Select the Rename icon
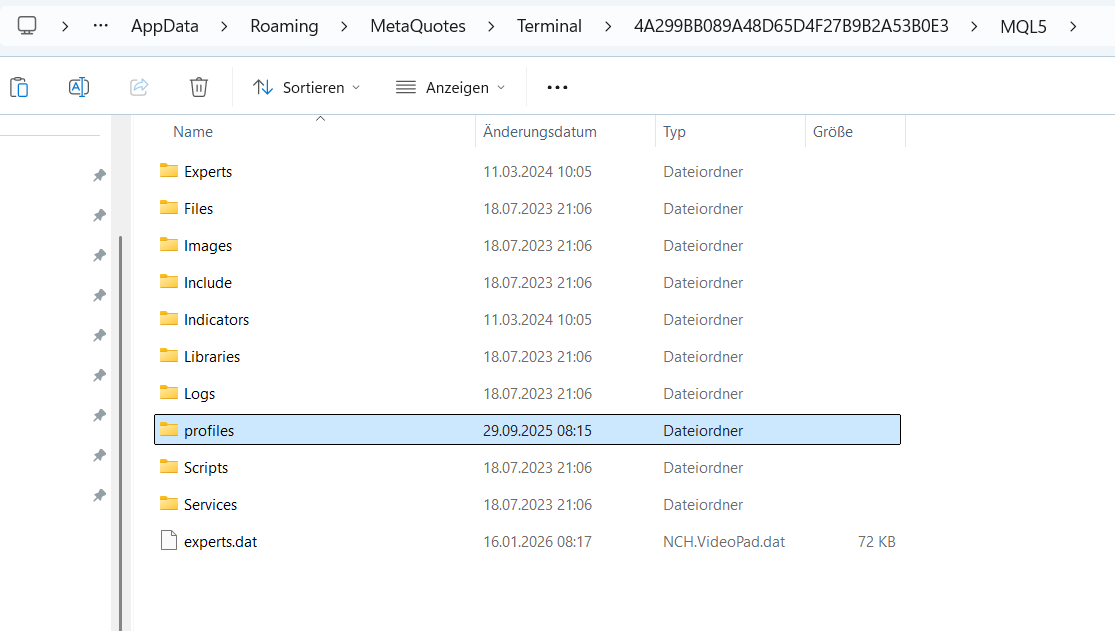The image size is (1115, 631). (x=79, y=87)
